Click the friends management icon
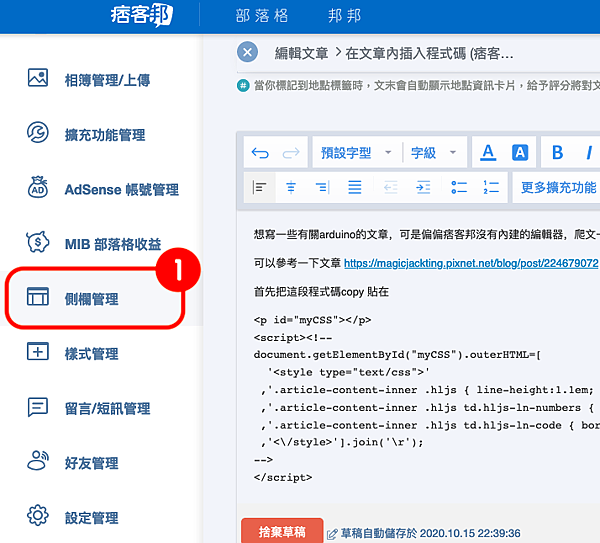This screenshot has width=600, height=543. [38, 460]
